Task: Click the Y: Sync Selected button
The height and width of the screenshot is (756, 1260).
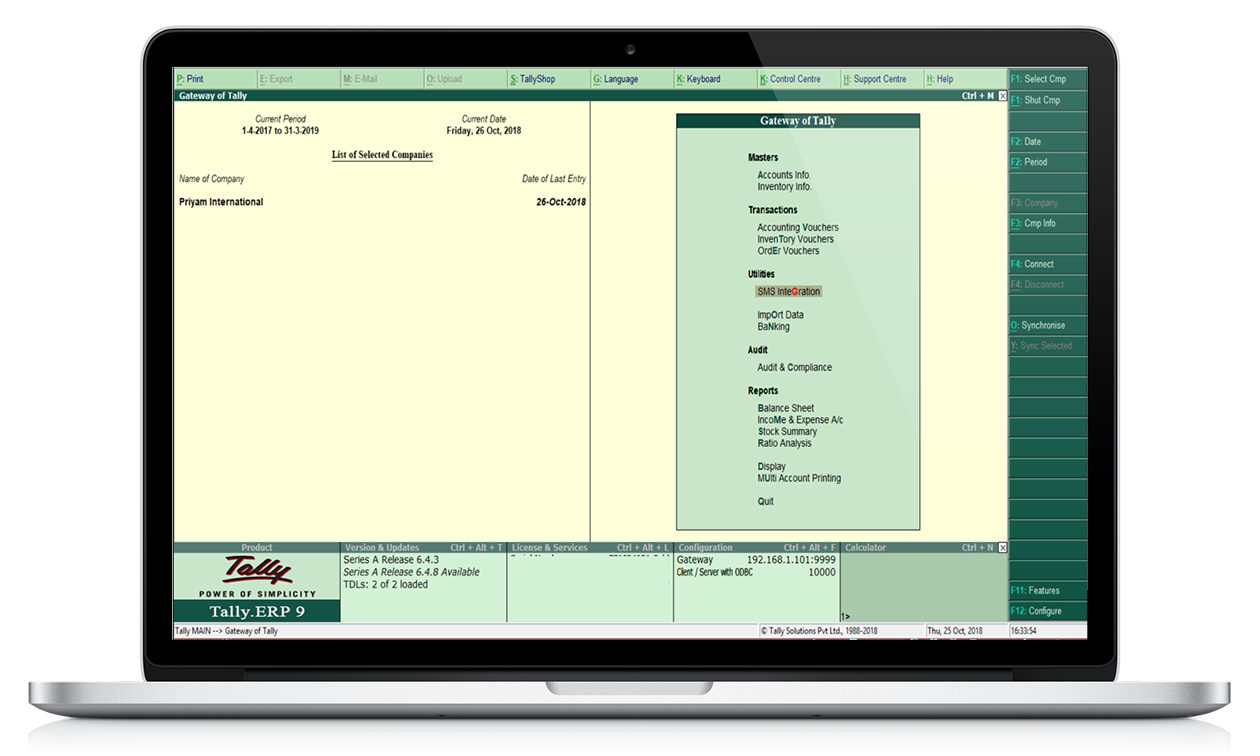Action: coord(1047,345)
